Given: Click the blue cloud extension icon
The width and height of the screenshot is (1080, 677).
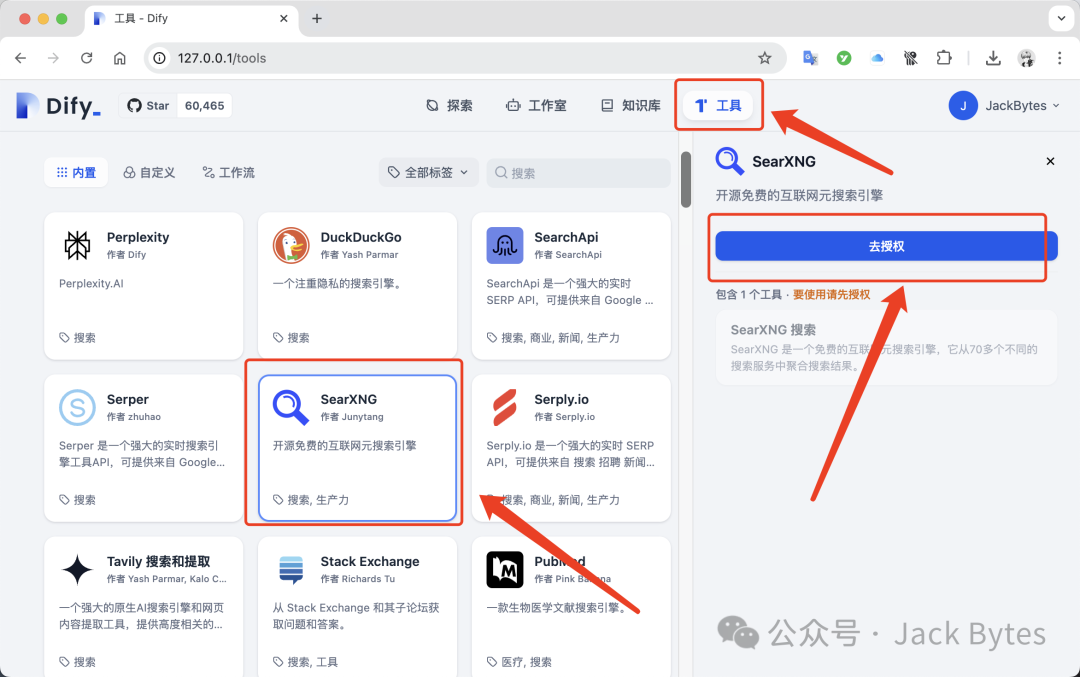Looking at the screenshot, I should (877, 58).
